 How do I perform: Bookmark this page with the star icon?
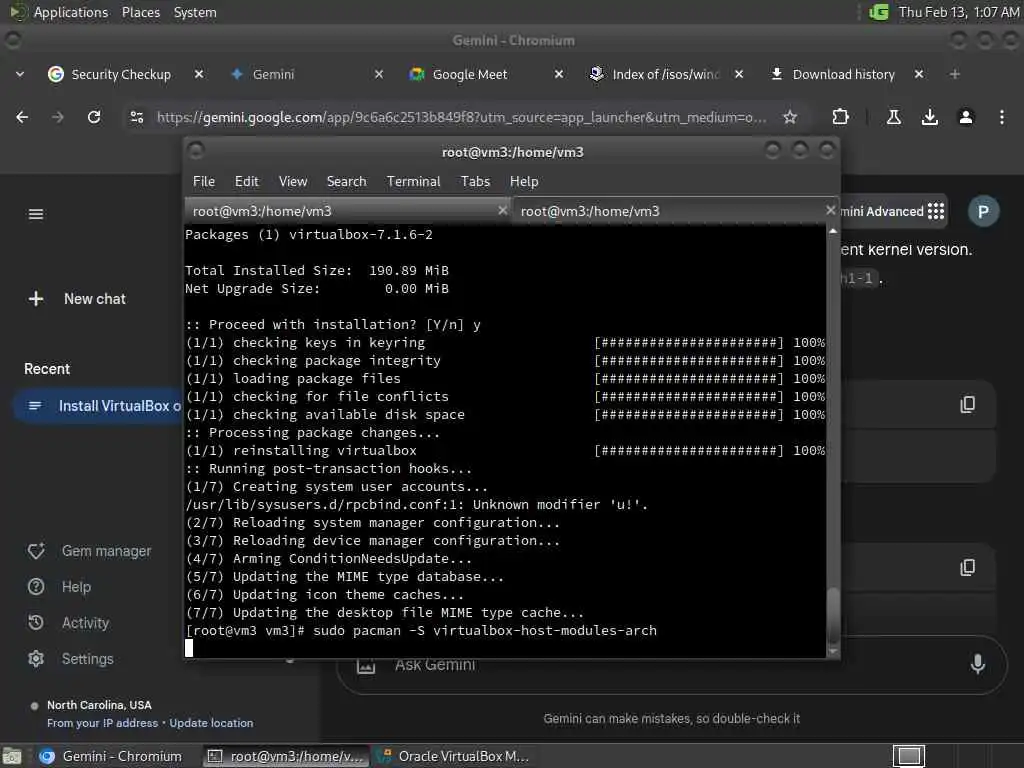click(790, 117)
